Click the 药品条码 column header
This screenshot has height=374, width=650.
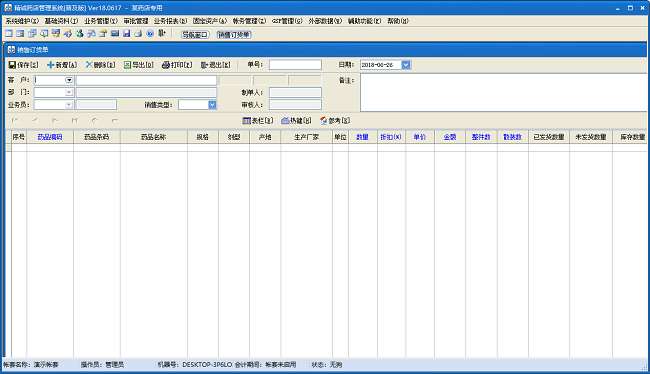click(97, 137)
